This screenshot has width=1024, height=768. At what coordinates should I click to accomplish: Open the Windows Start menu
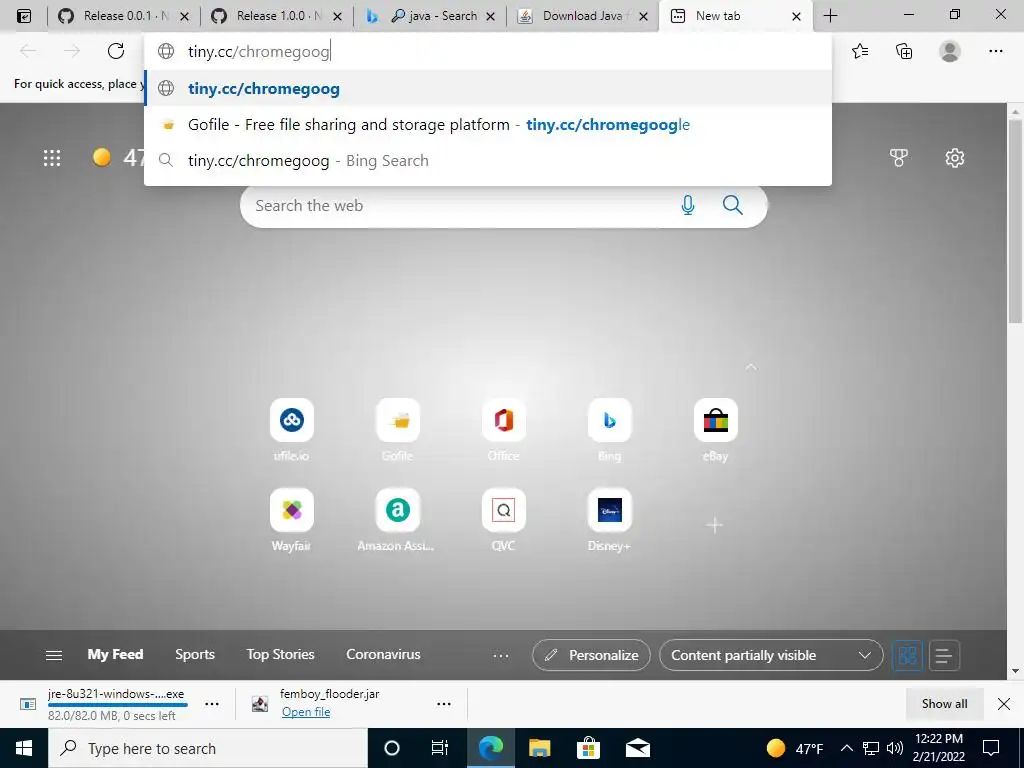(x=24, y=748)
